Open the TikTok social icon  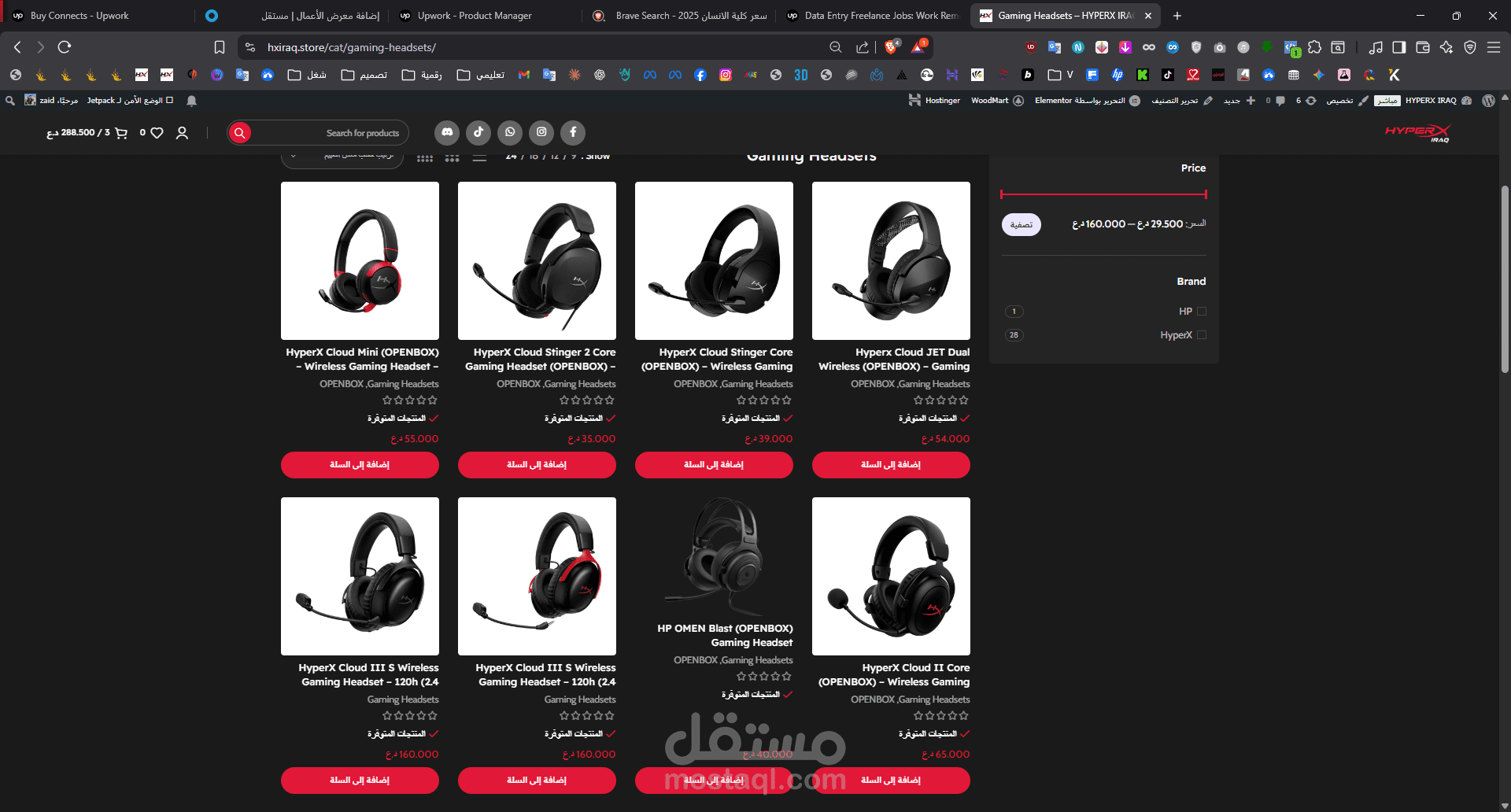478,132
